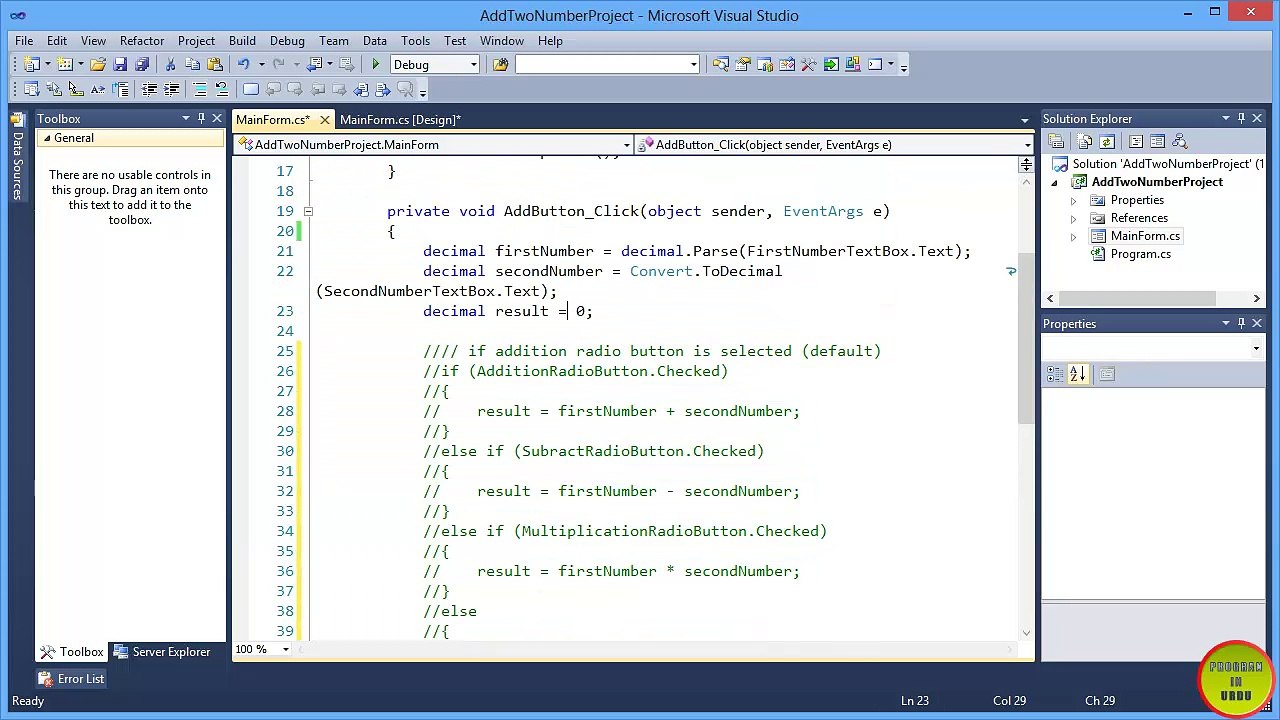Viewport: 1280px width, 720px height.
Task: Toggle Categorized view in Properties panel
Action: click(x=1055, y=374)
